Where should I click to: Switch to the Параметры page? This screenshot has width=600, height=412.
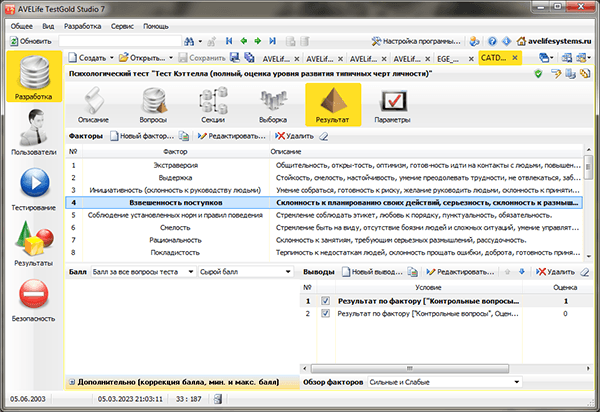393,104
